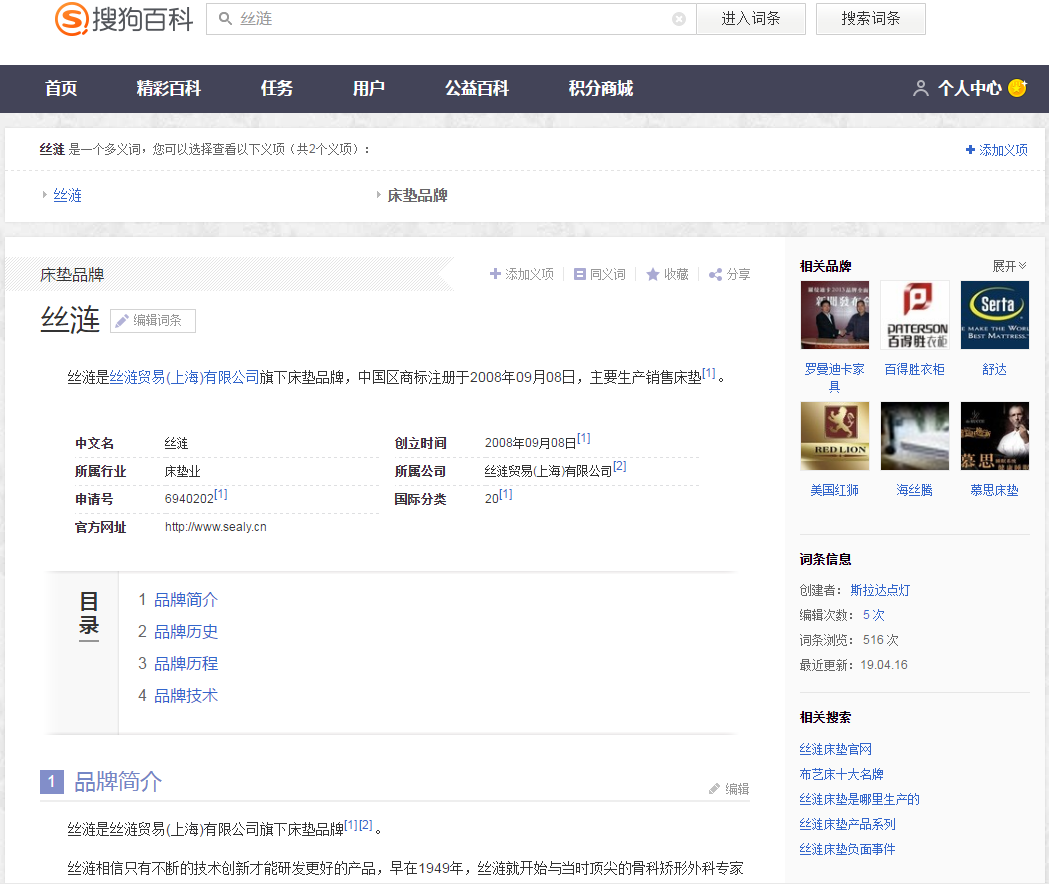
Task: Expand the 相关品牌 list with 展开
Action: point(1009,266)
